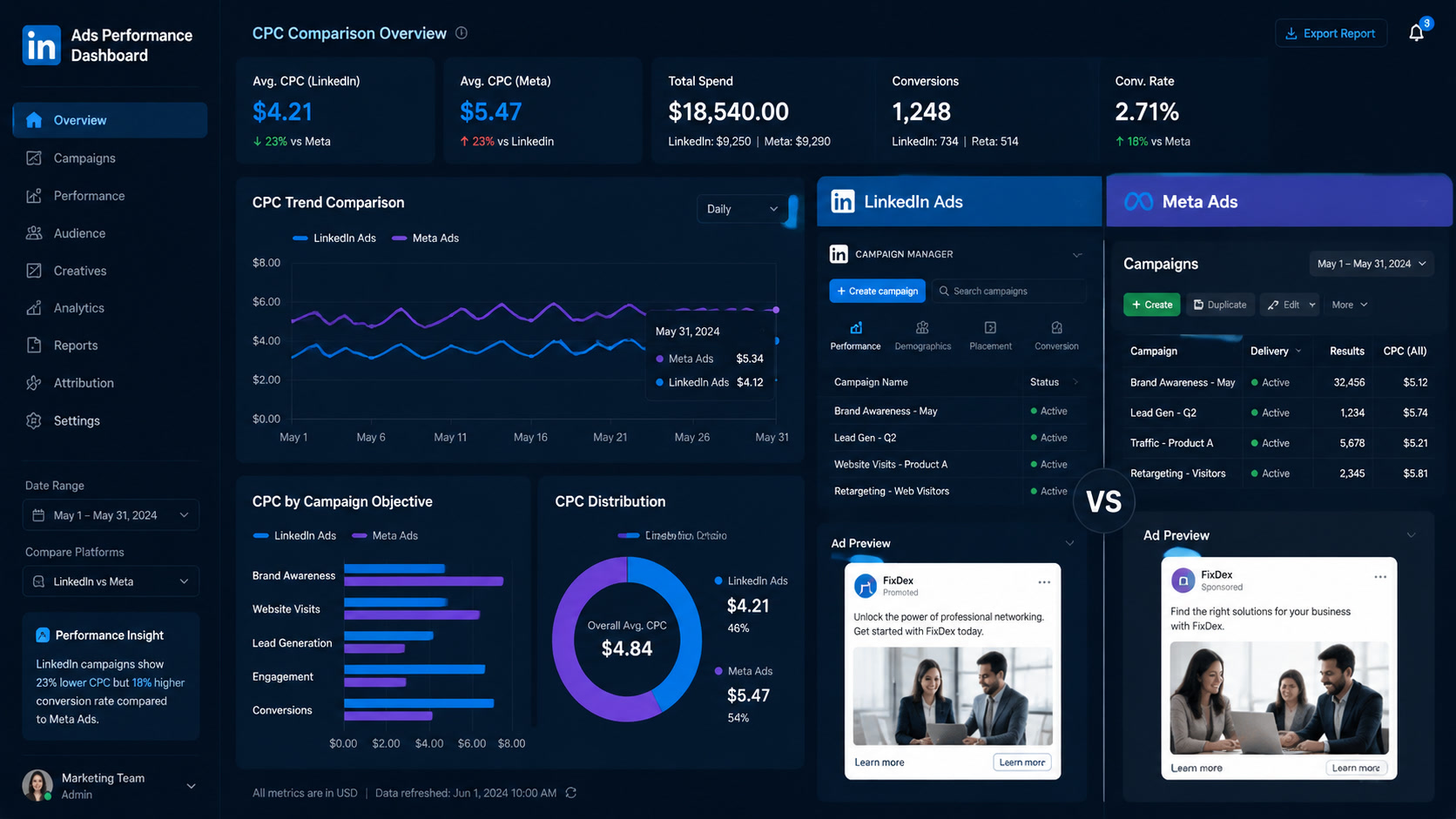This screenshot has width=1456, height=819.
Task: Open the Edit dropdown arrow
Action: click(x=1311, y=305)
